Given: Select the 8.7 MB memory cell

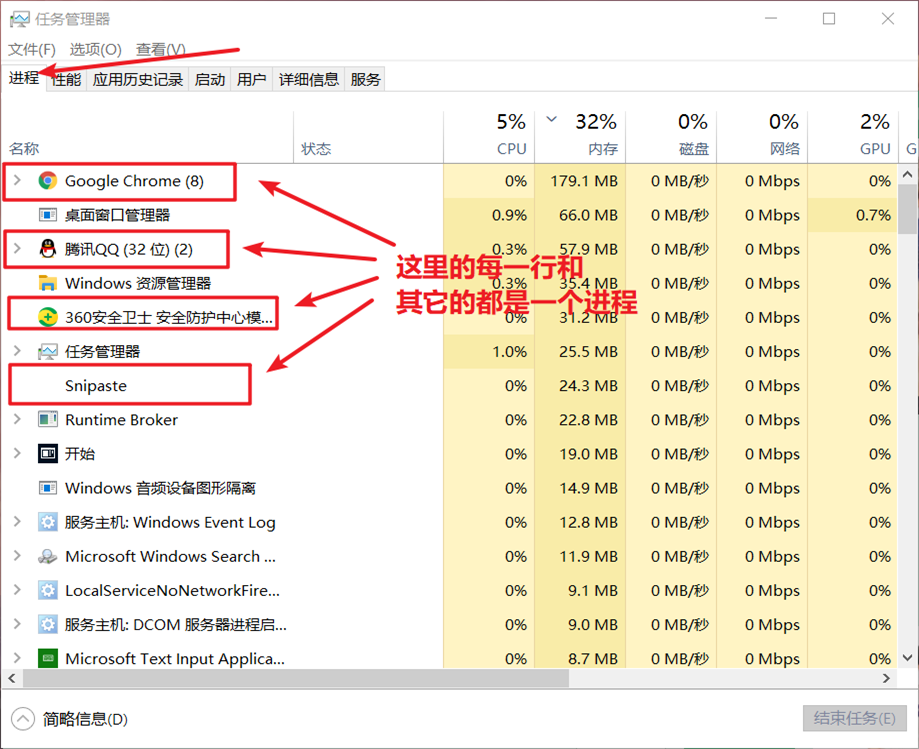Looking at the screenshot, I should (580, 658).
